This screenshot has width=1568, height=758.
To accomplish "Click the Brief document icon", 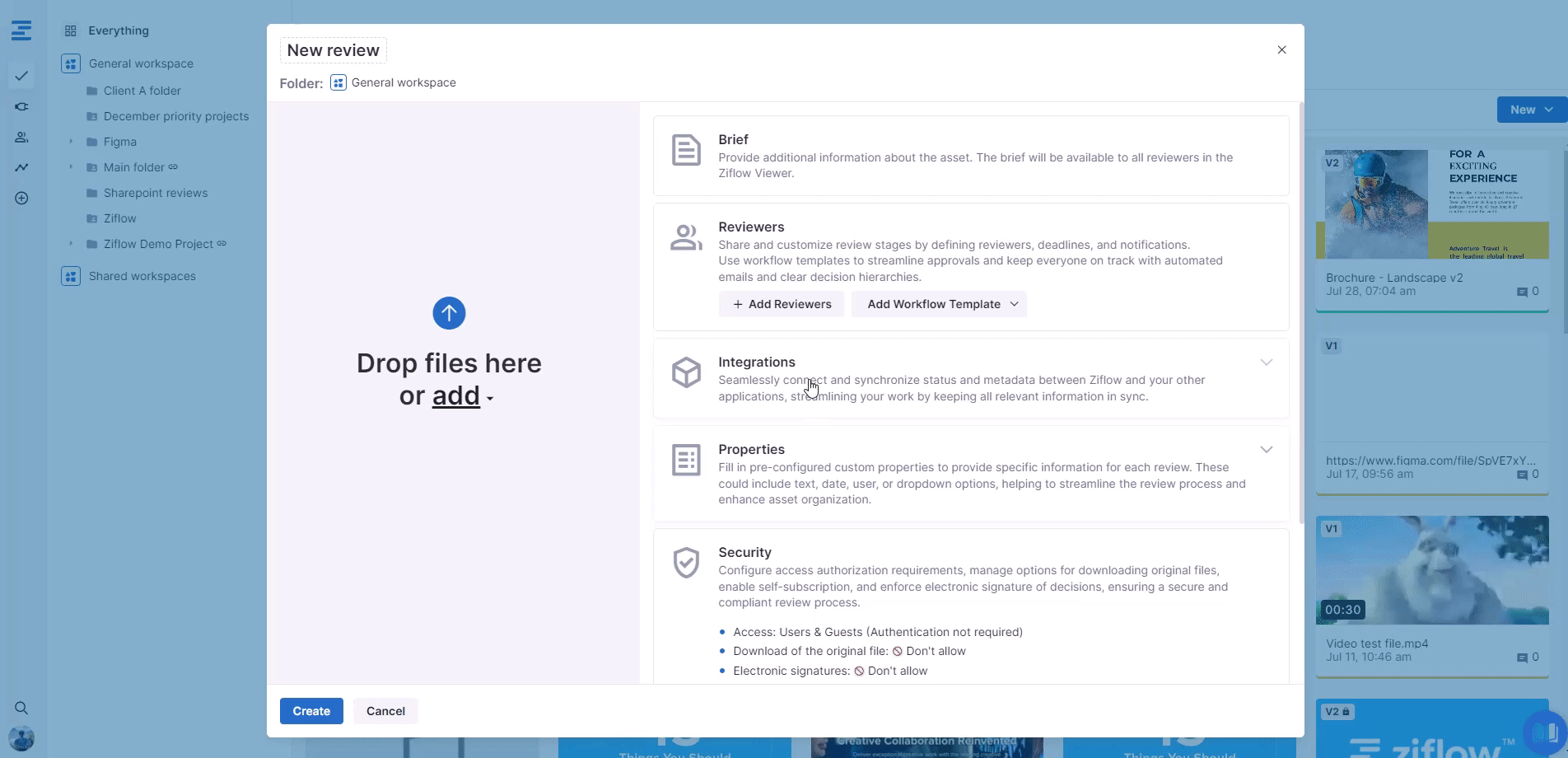I will (686, 150).
